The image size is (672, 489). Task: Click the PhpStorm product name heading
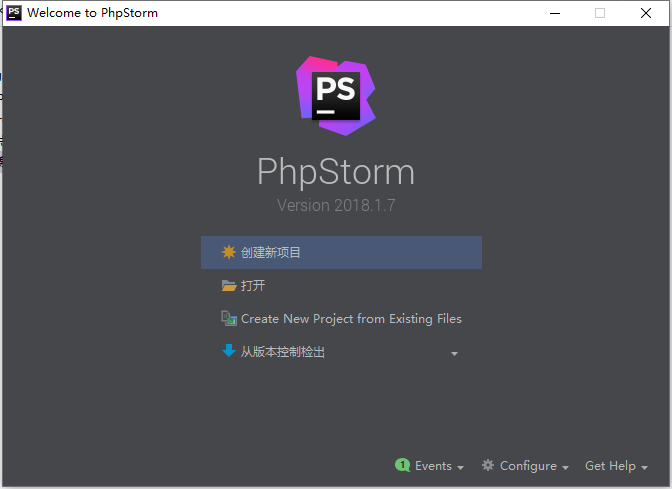pos(336,171)
